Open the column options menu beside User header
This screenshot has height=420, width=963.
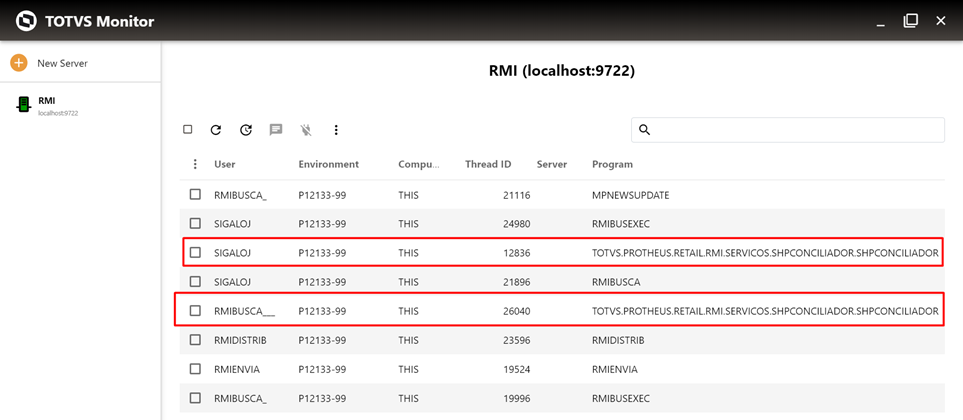point(195,164)
